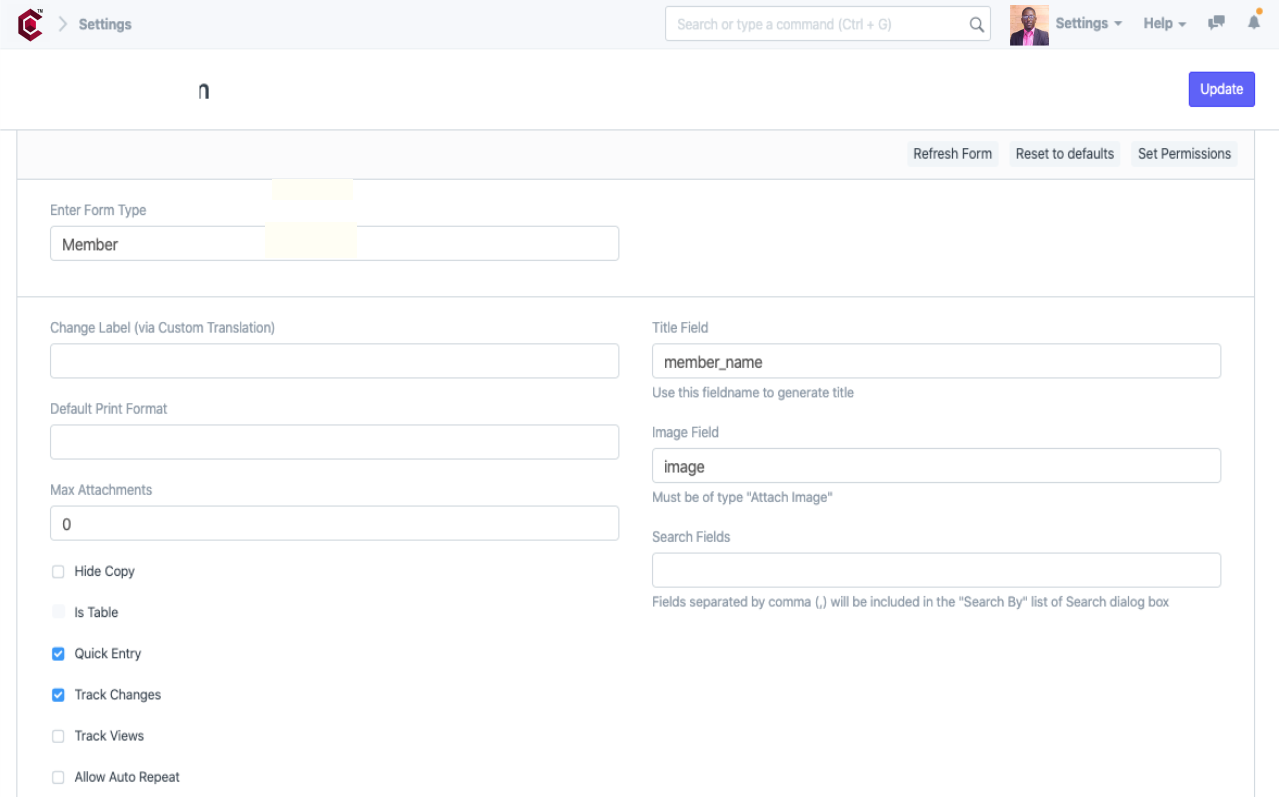Image resolution: width=1279 pixels, height=797 pixels.
Task: Click the Update button
Action: point(1221,89)
